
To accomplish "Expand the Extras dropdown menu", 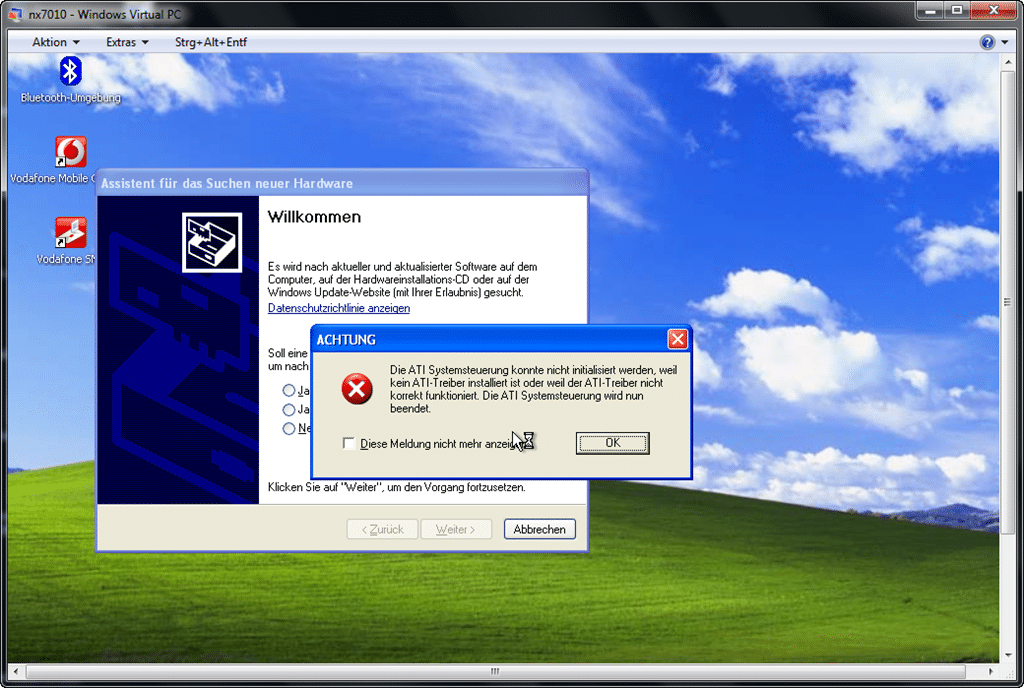I will [127, 42].
